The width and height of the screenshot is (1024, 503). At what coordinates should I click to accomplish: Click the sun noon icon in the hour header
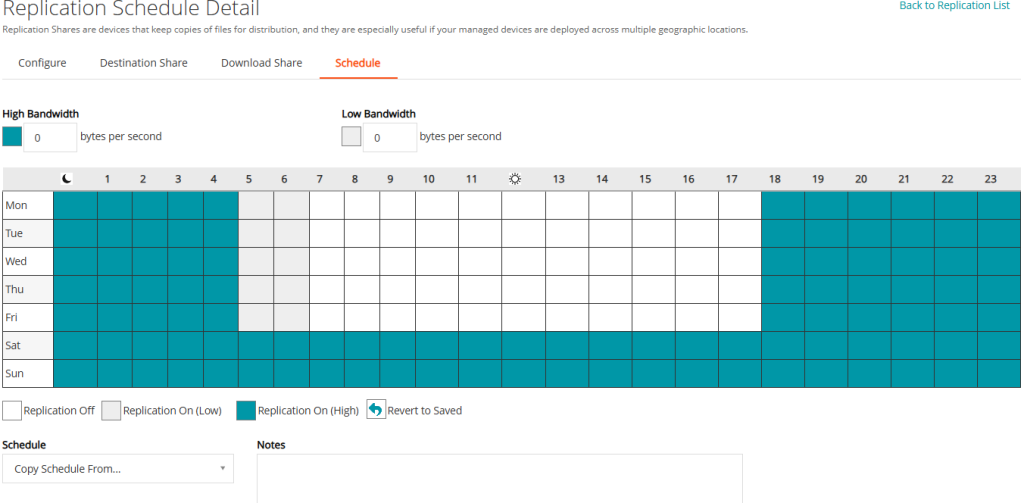click(x=515, y=179)
